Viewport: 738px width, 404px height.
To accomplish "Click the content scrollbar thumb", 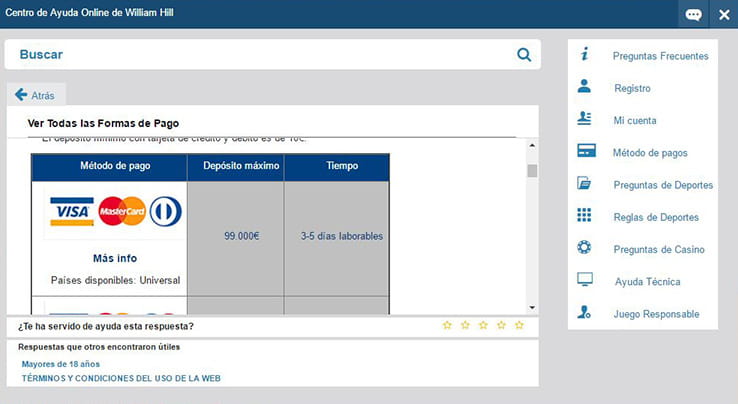I will click(532, 170).
